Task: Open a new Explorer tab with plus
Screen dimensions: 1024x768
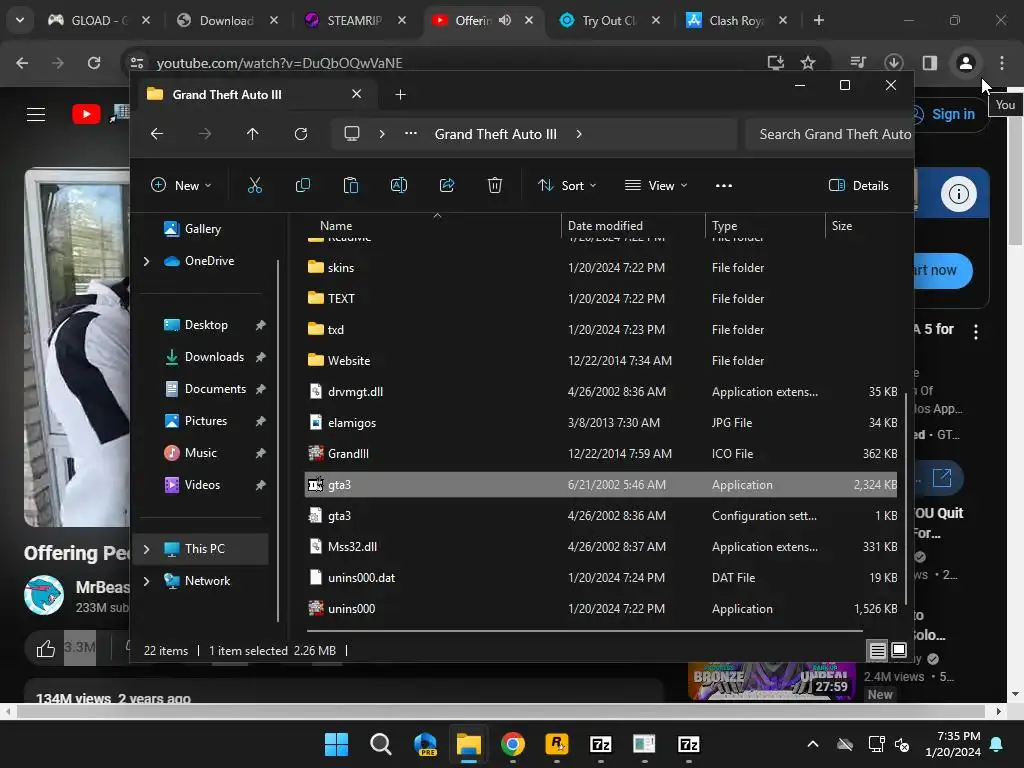Action: (400, 95)
